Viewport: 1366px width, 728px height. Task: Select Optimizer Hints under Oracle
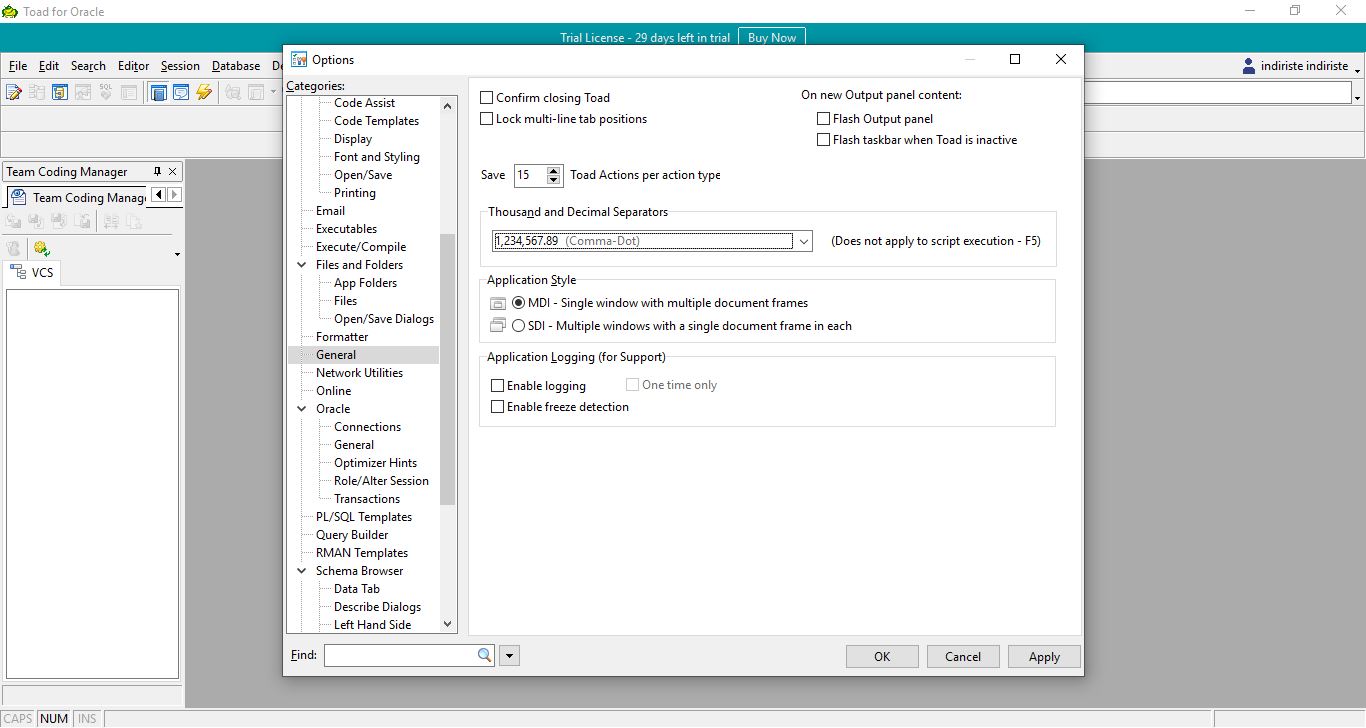coord(375,463)
